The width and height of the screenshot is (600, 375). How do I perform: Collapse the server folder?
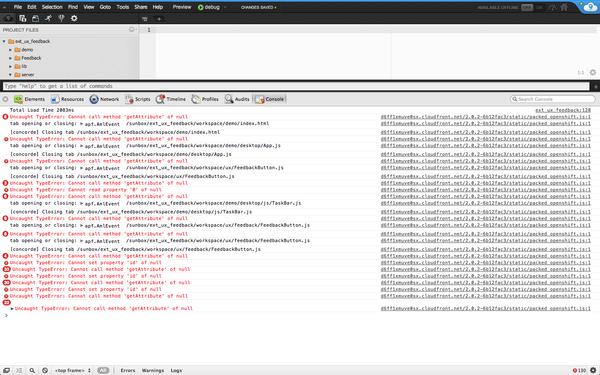(11, 75)
